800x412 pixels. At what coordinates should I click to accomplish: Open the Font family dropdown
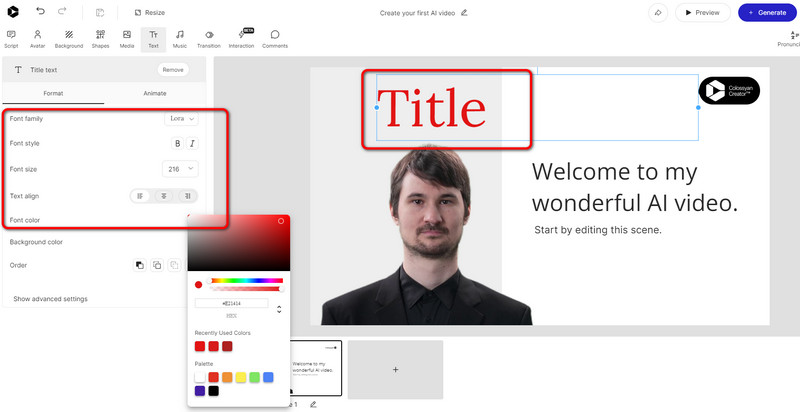click(x=181, y=118)
